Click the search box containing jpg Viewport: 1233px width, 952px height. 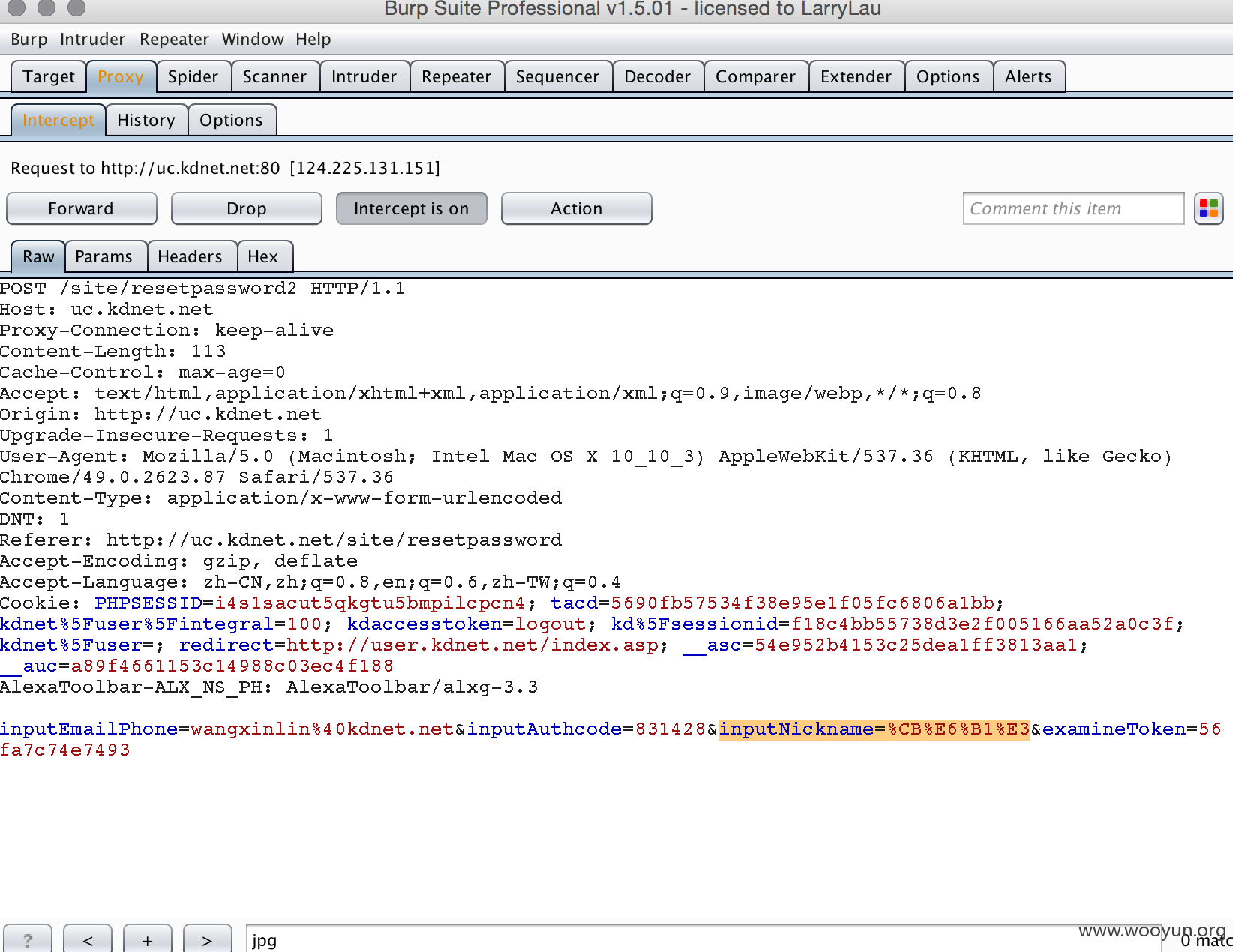point(703,940)
